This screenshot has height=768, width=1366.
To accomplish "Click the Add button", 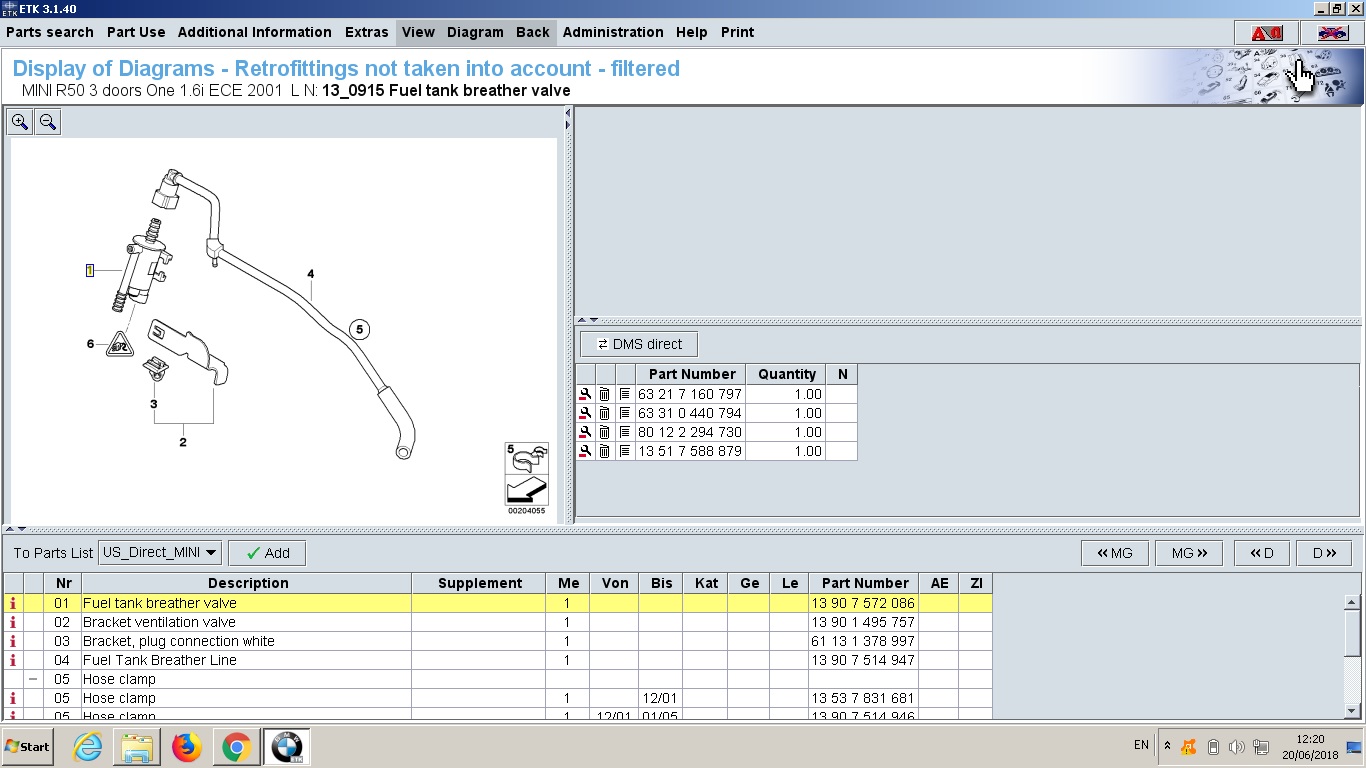I will [x=267, y=553].
